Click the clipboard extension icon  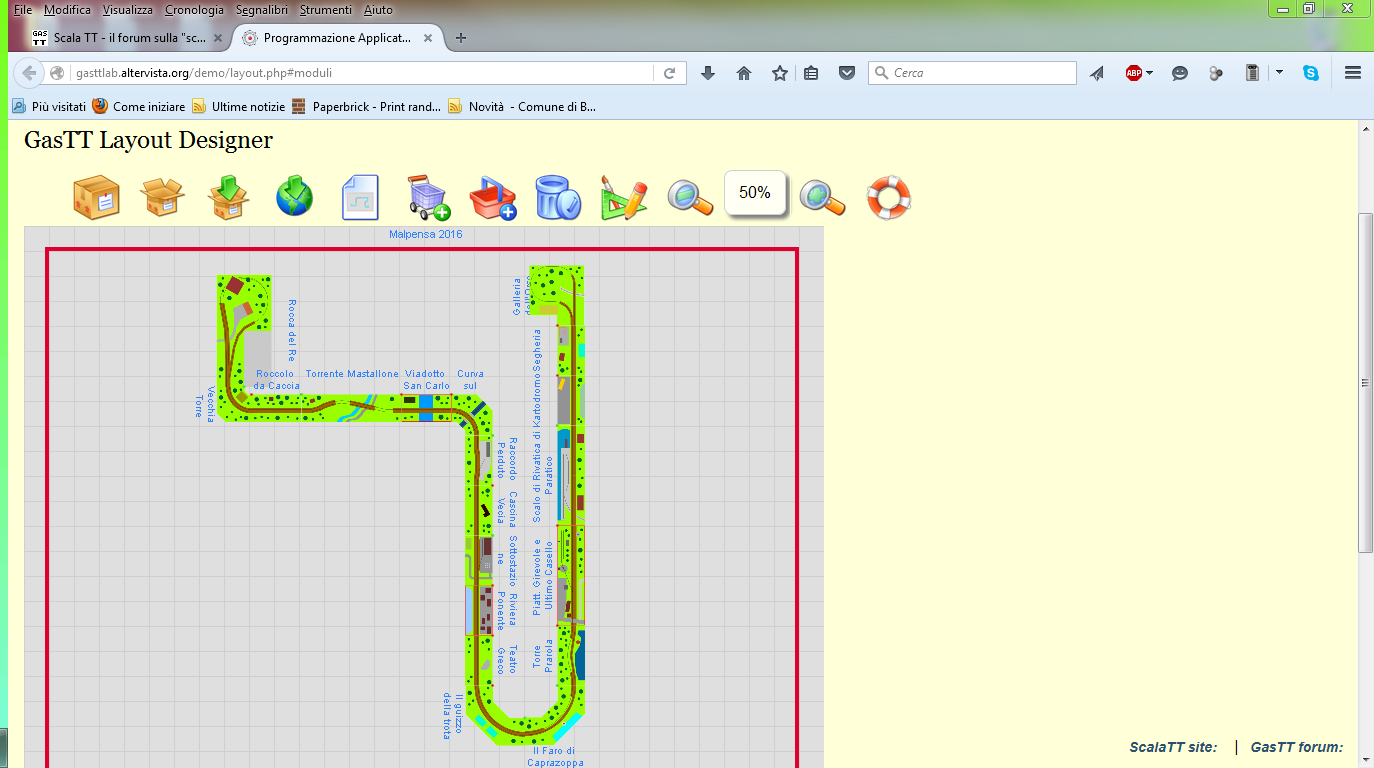click(1251, 73)
